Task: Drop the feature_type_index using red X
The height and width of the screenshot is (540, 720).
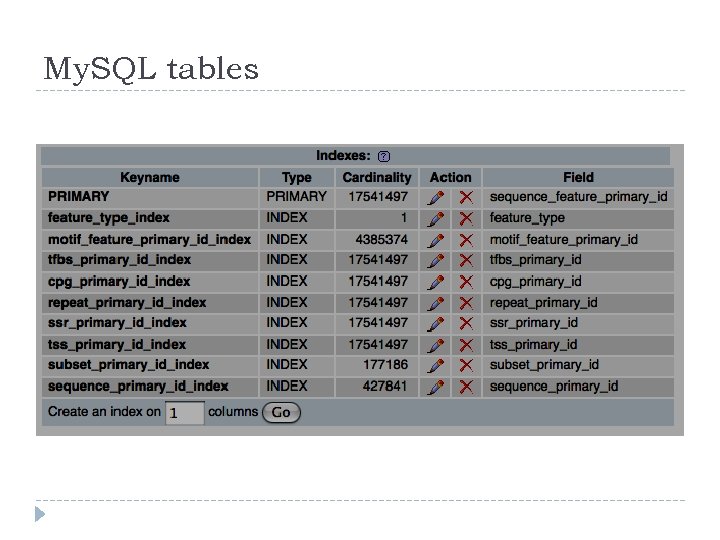Action: coord(465,218)
